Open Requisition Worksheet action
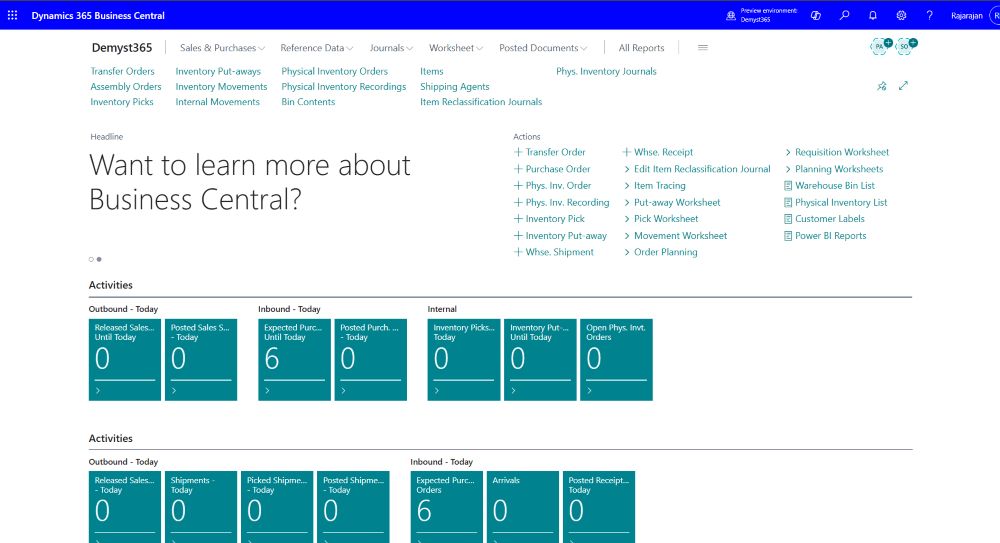The image size is (1000, 543). coord(841,152)
